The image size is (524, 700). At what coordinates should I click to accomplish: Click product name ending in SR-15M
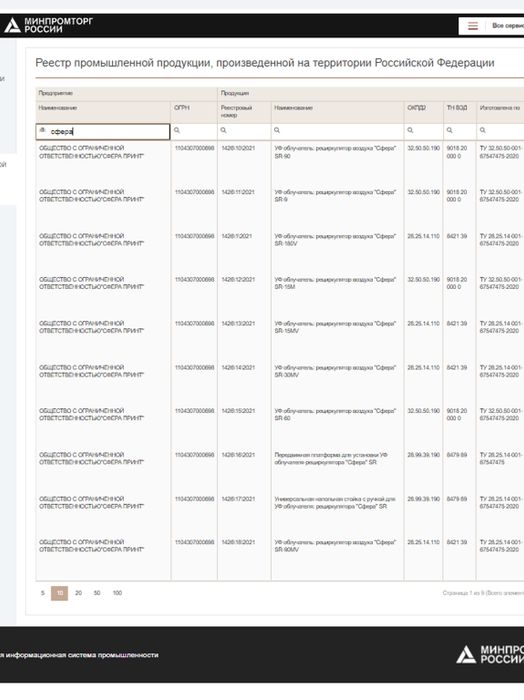click(x=335, y=283)
